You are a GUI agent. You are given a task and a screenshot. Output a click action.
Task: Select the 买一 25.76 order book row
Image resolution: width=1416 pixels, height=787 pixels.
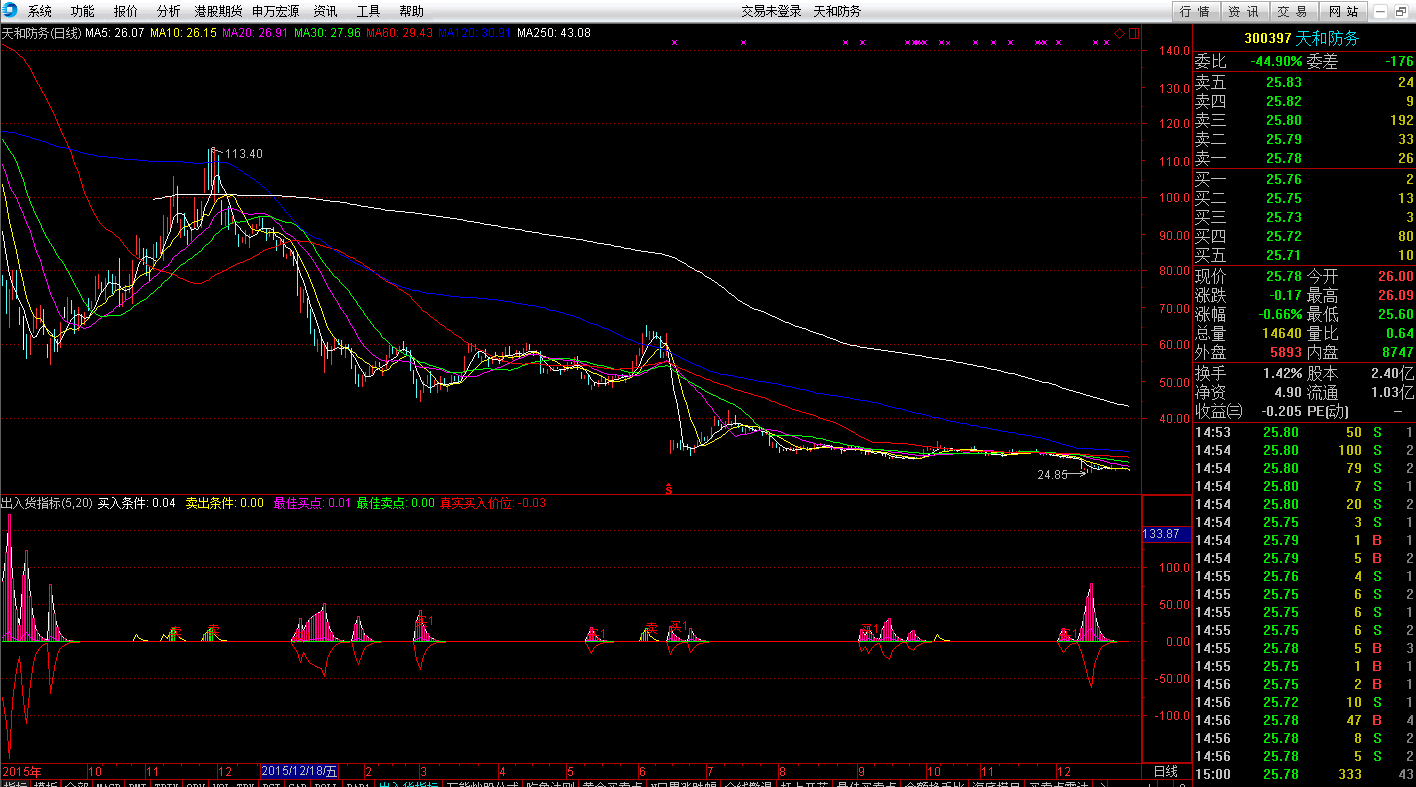pyautogui.click(x=1304, y=179)
